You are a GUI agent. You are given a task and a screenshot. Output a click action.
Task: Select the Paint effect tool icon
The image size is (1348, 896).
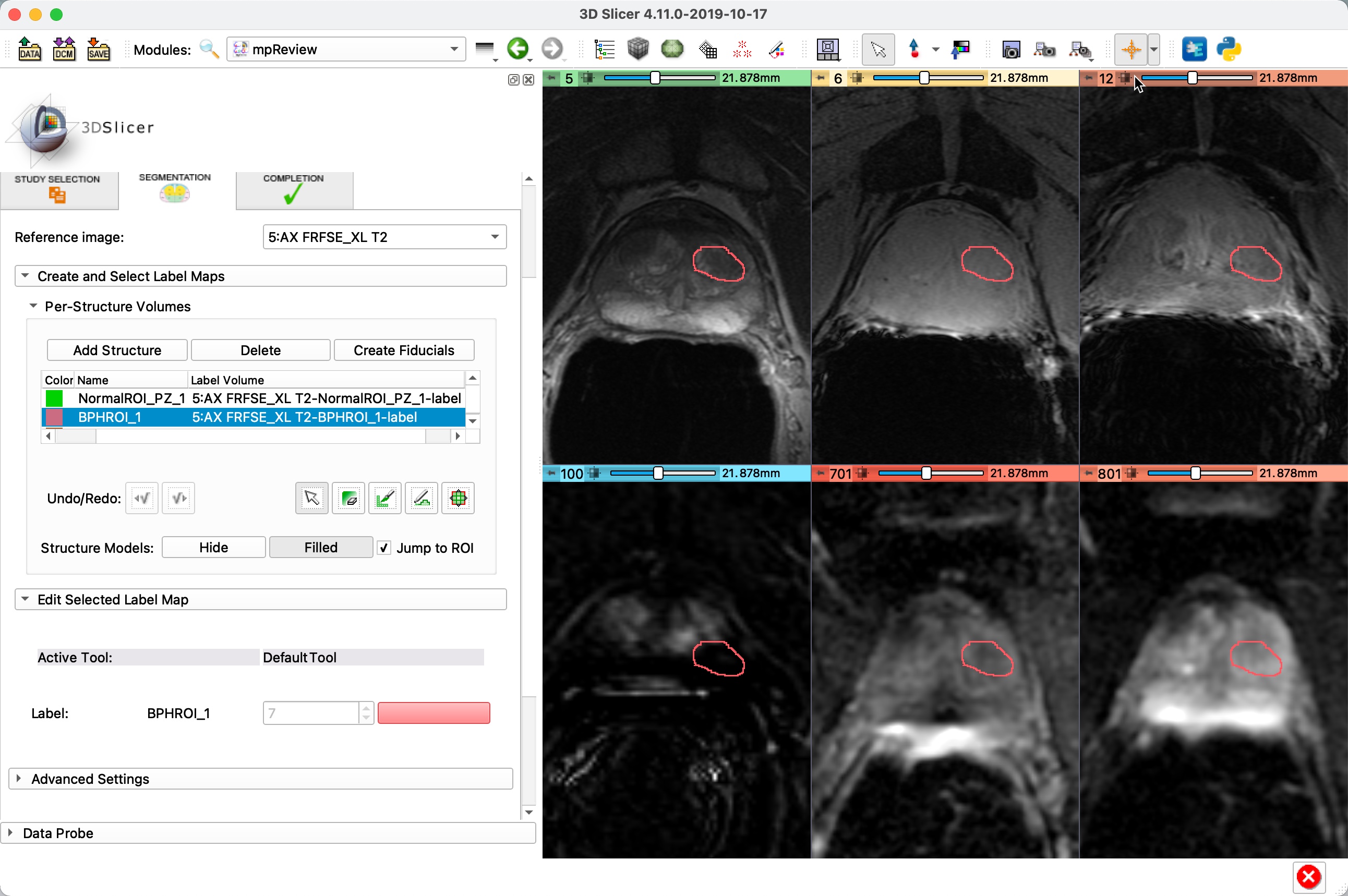pos(384,498)
